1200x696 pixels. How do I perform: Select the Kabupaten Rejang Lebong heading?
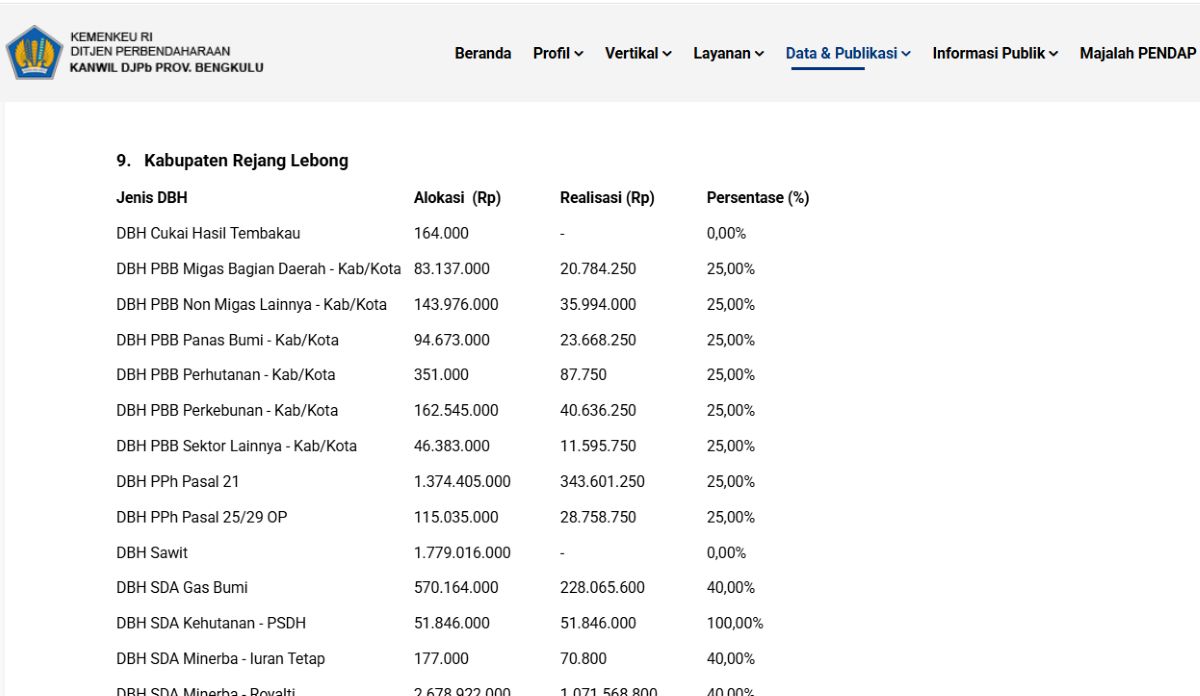pos(232,160)
